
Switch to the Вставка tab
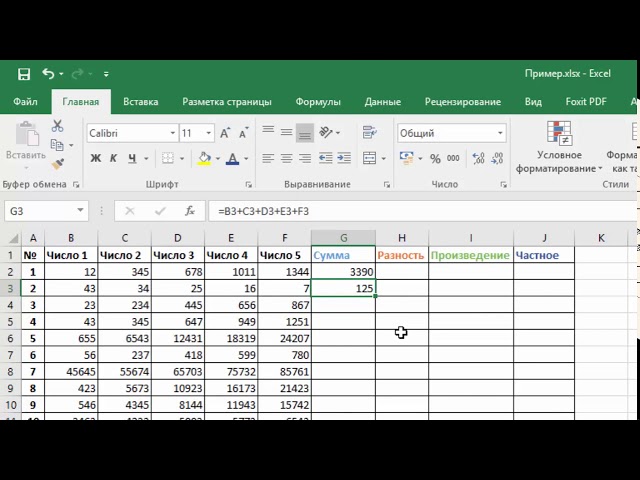pos(140,102)
